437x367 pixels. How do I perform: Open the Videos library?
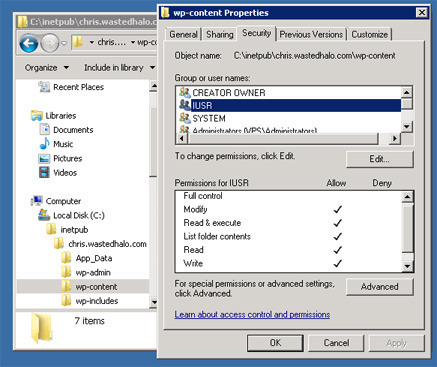tap(65, 173)
